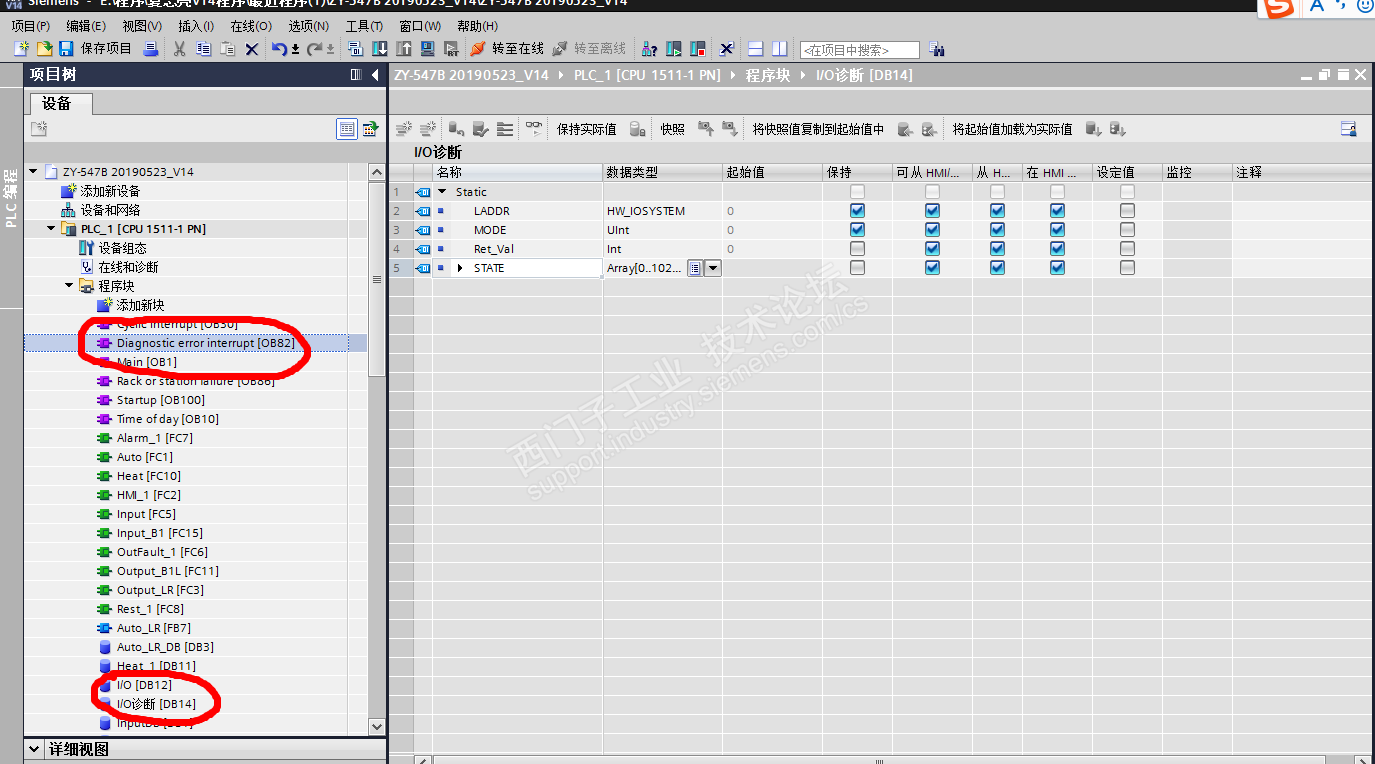The image size is (1375, 764).
Task: Click the expanded mode icon at DB toolbar end
Action: (x=1349, y=129)
